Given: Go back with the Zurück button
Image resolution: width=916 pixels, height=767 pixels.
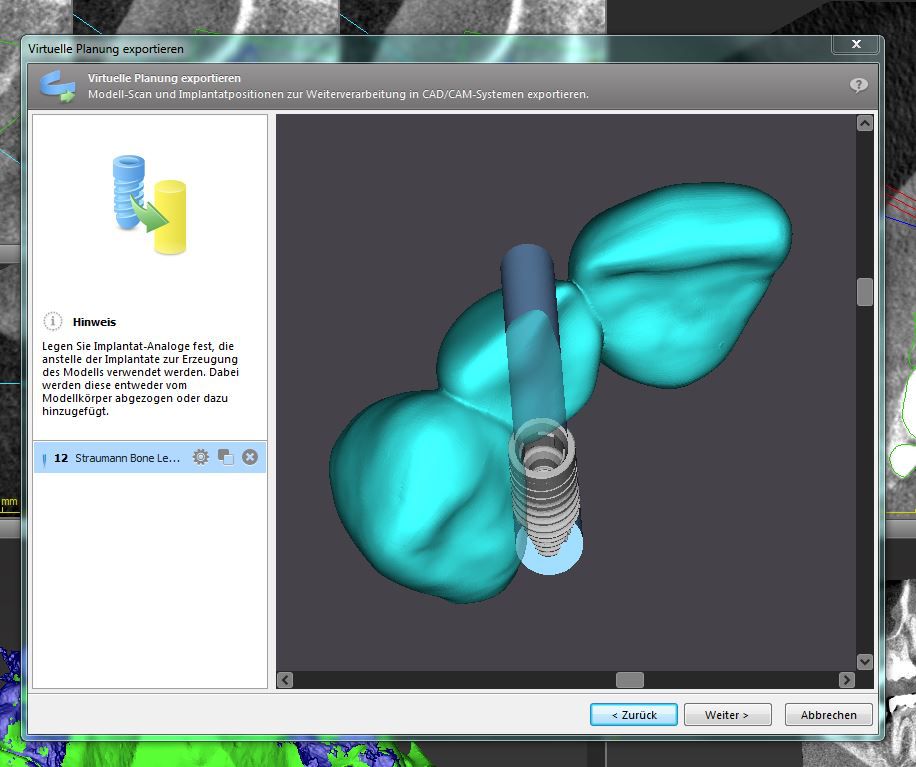Looking at the screenshot, I should [x=634, y=714].
